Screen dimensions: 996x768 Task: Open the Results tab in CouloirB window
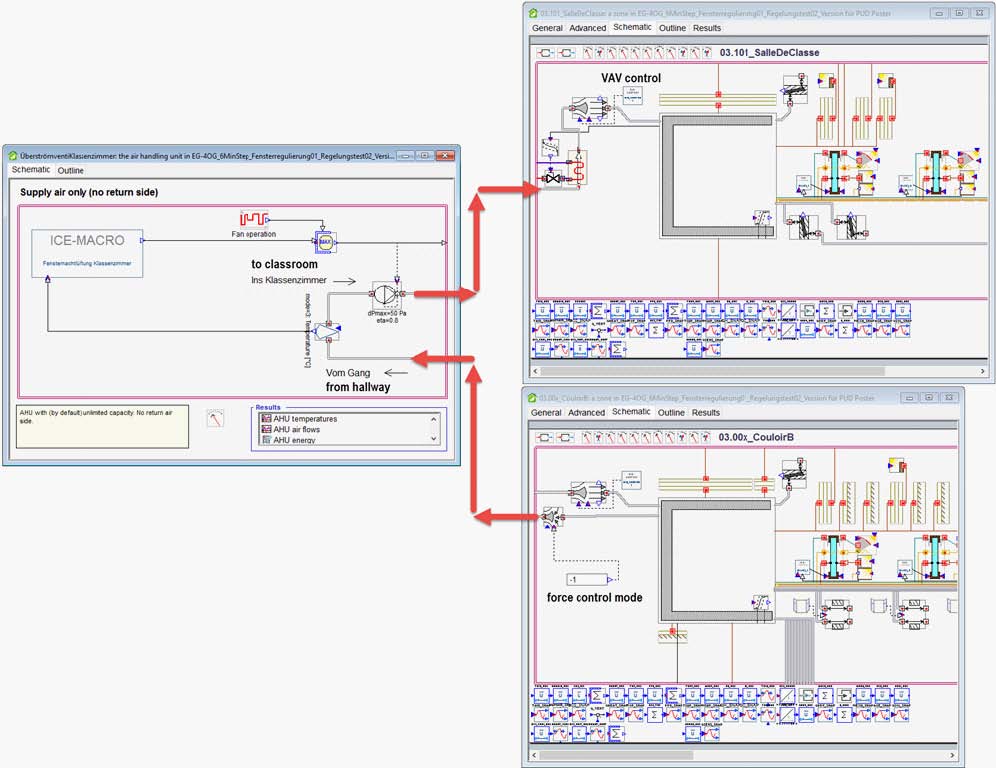(x=705, y=412)
